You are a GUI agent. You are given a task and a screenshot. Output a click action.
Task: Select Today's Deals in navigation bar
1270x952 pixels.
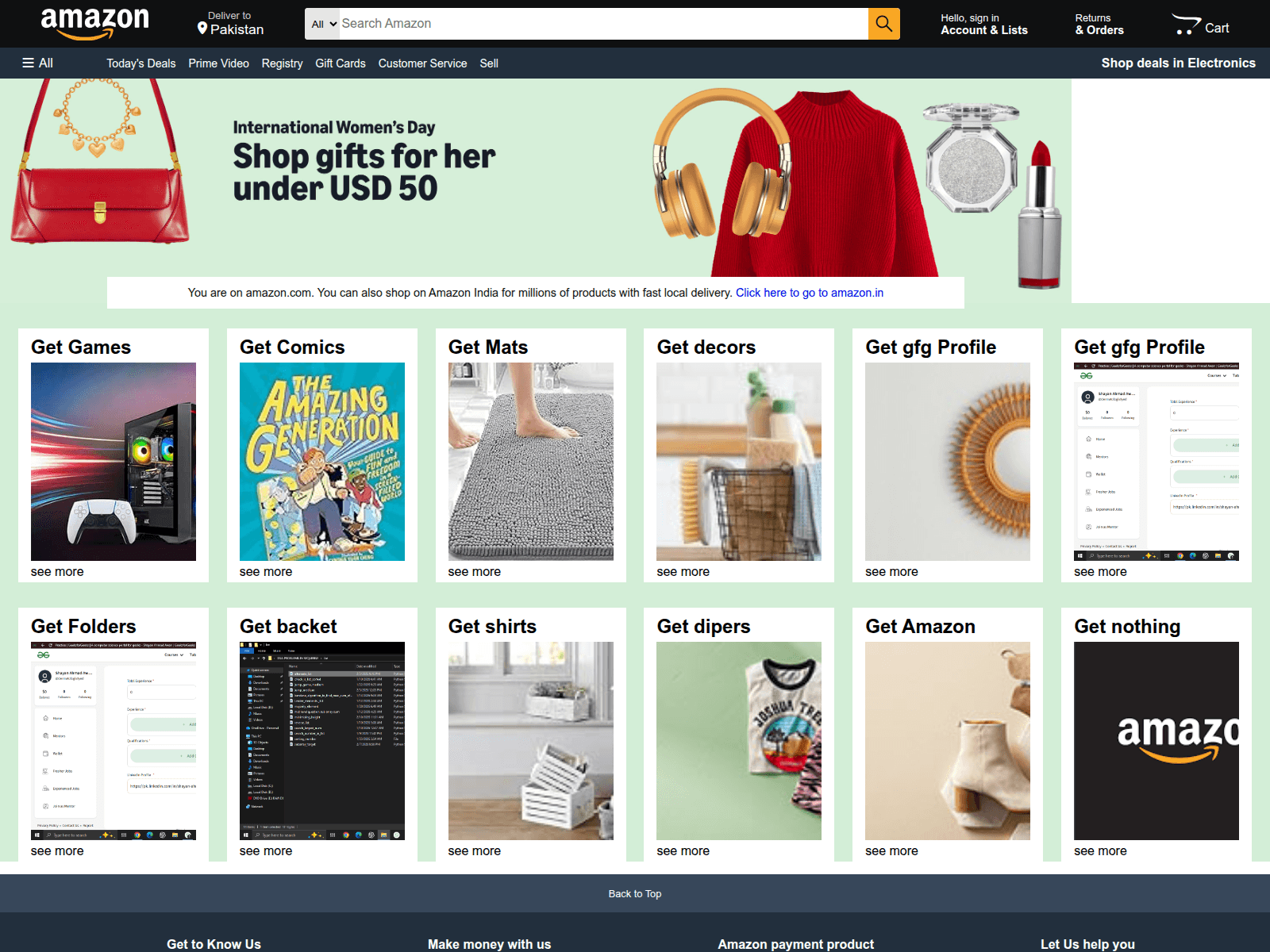click(x=141, y=63)
